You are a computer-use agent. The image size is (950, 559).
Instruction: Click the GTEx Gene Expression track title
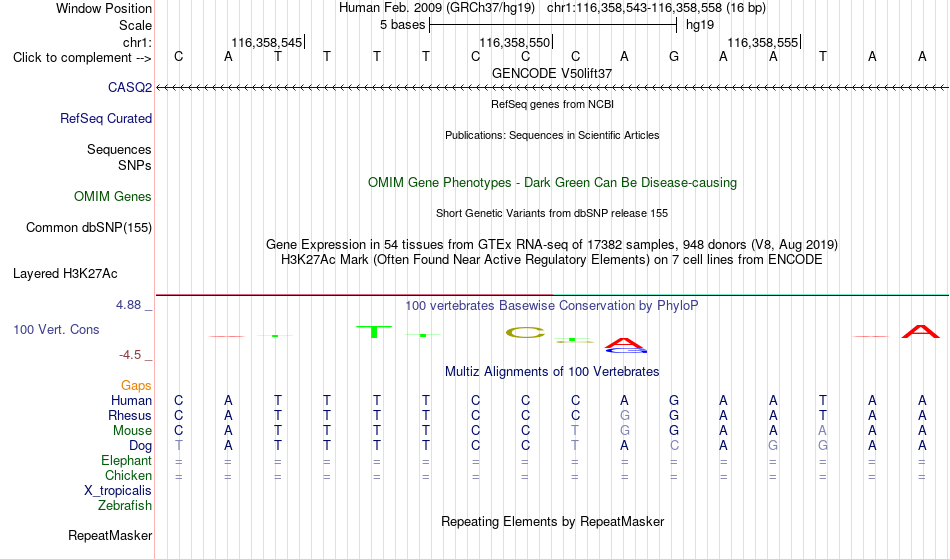coord(552,245)
